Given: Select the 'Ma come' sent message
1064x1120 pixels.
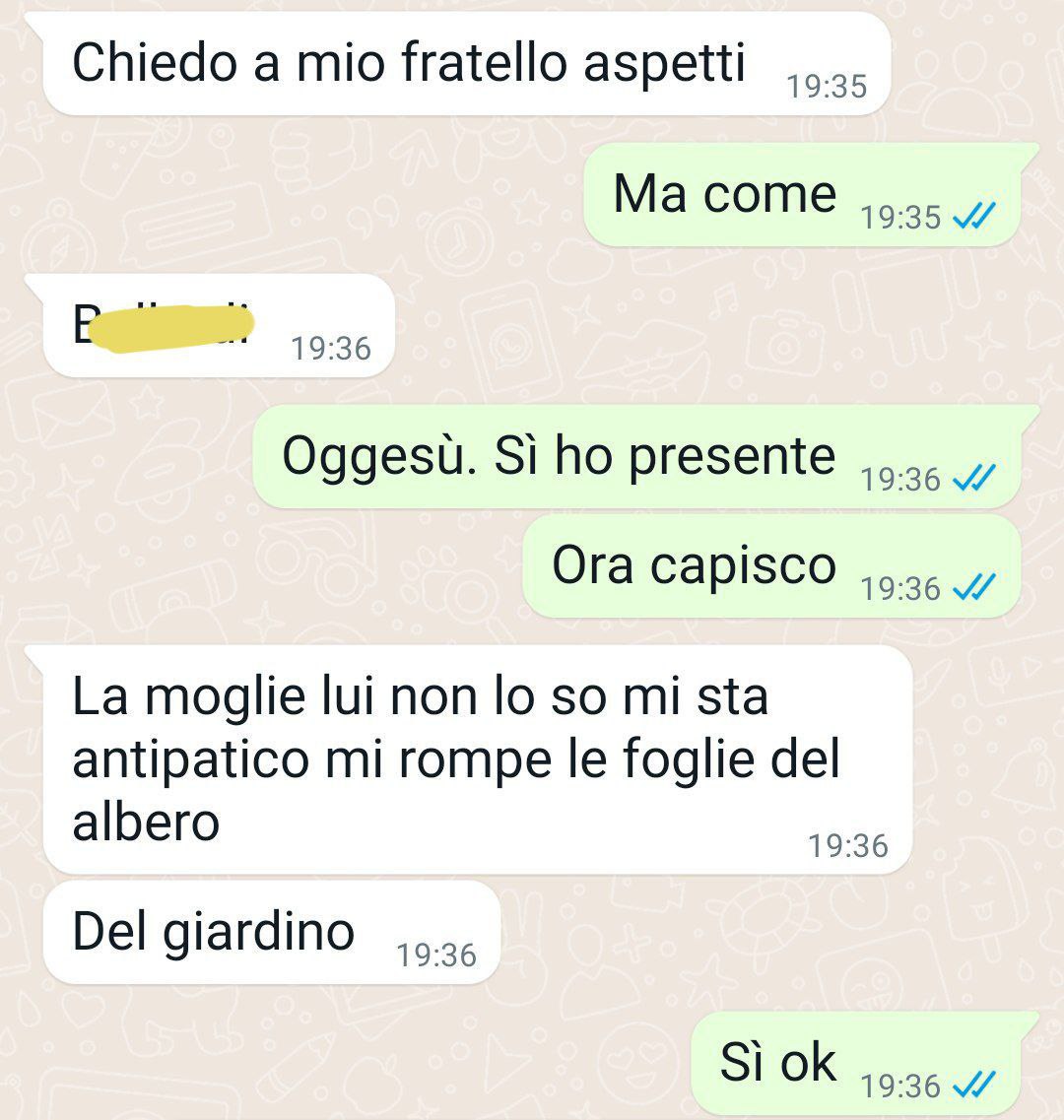Looking at the screenshot, I should [802, 194].
